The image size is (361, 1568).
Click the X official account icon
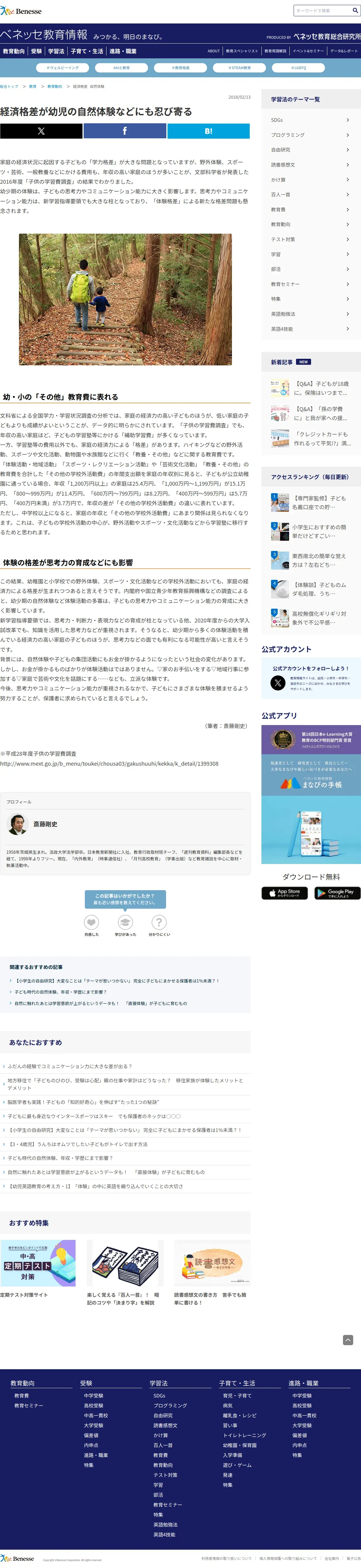pyautogui.click(x=278, y=682)
